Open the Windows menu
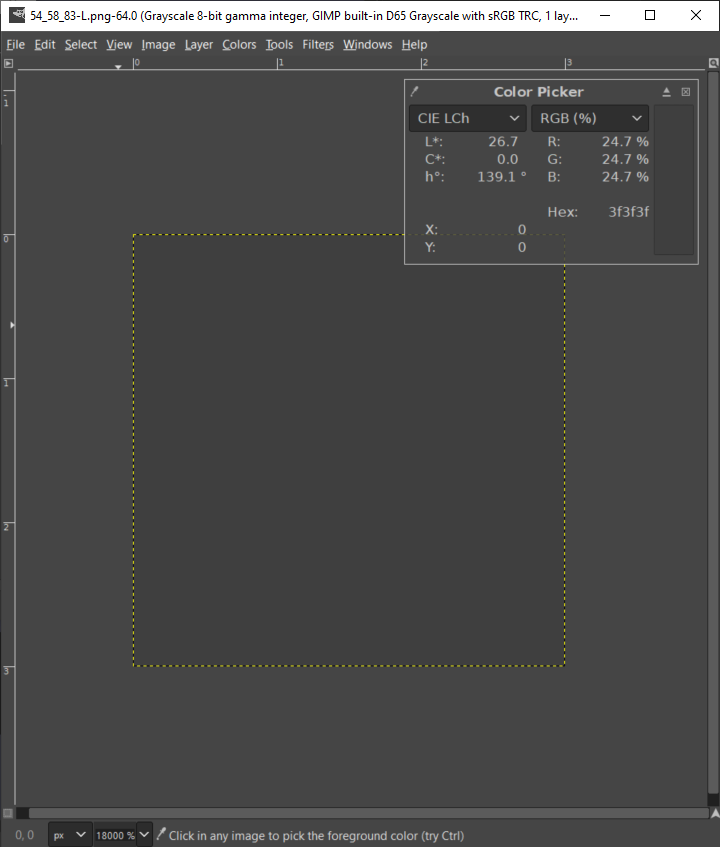Viewport: 720px width, 847px height. 368,45
